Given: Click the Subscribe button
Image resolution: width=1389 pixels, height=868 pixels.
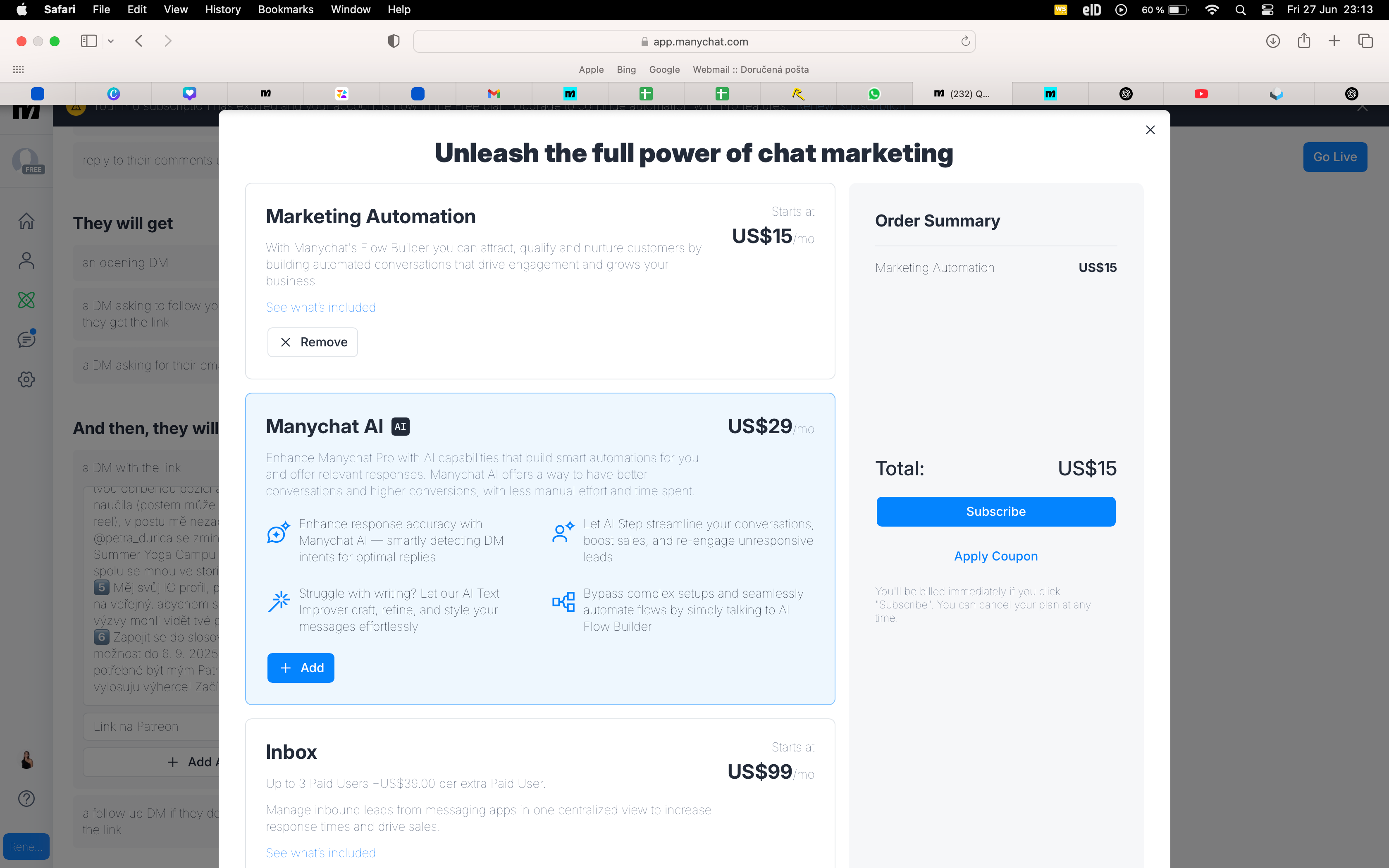Looking at the screenshot, I should click(x=996, y=511).
